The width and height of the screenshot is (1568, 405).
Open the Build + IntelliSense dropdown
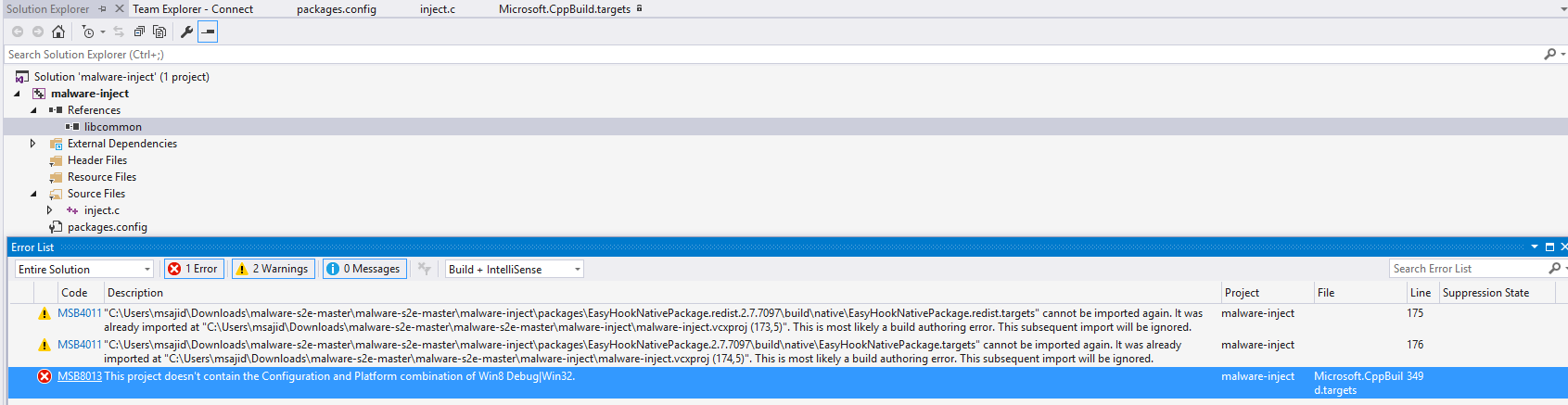point(515,269)
